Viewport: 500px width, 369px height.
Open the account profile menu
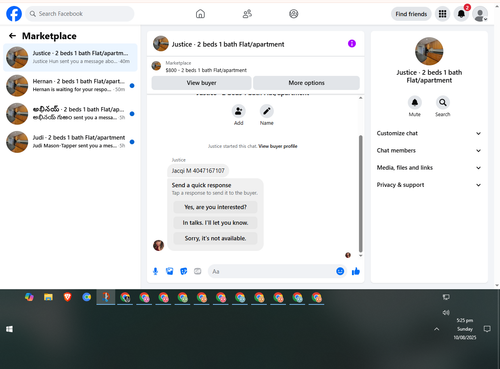[480, 14]
